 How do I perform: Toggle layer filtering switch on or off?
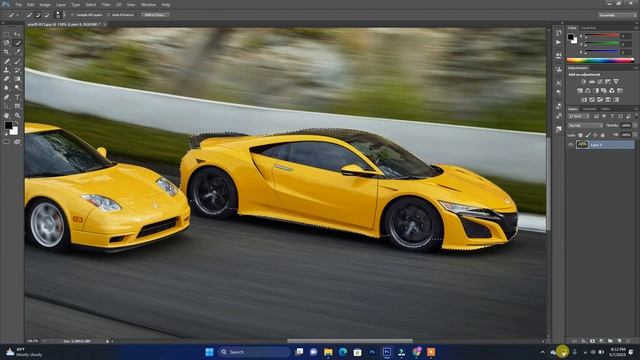pos(636,116)
